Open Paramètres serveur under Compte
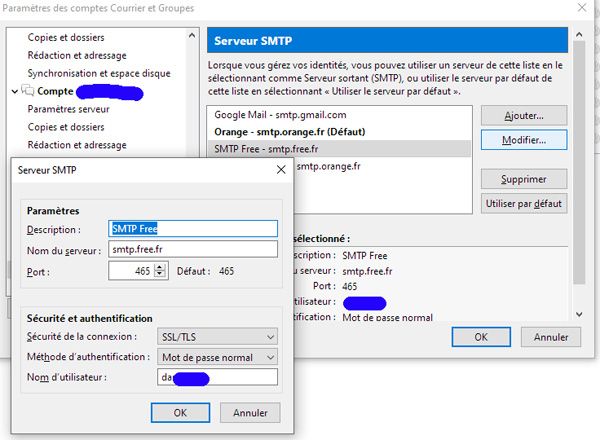This screenshot has height=440, width=600. point(68,109)
